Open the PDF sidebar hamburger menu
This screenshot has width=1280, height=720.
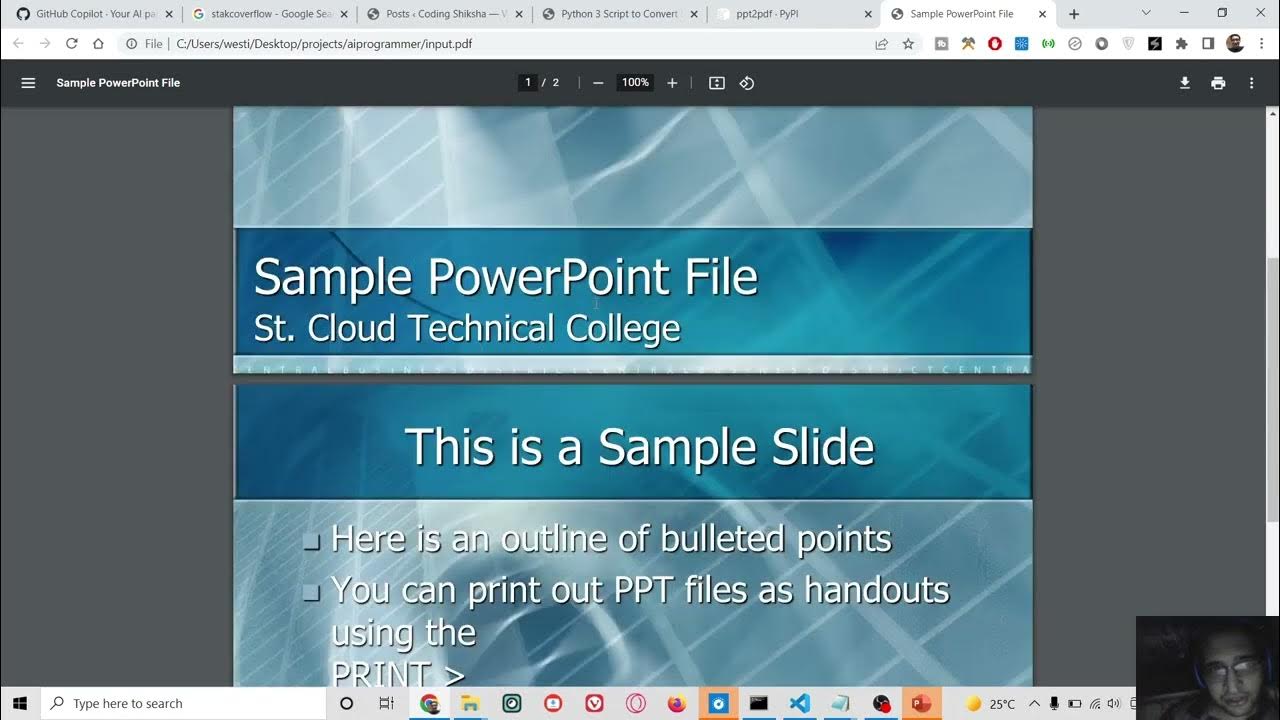tap(28, 83)
